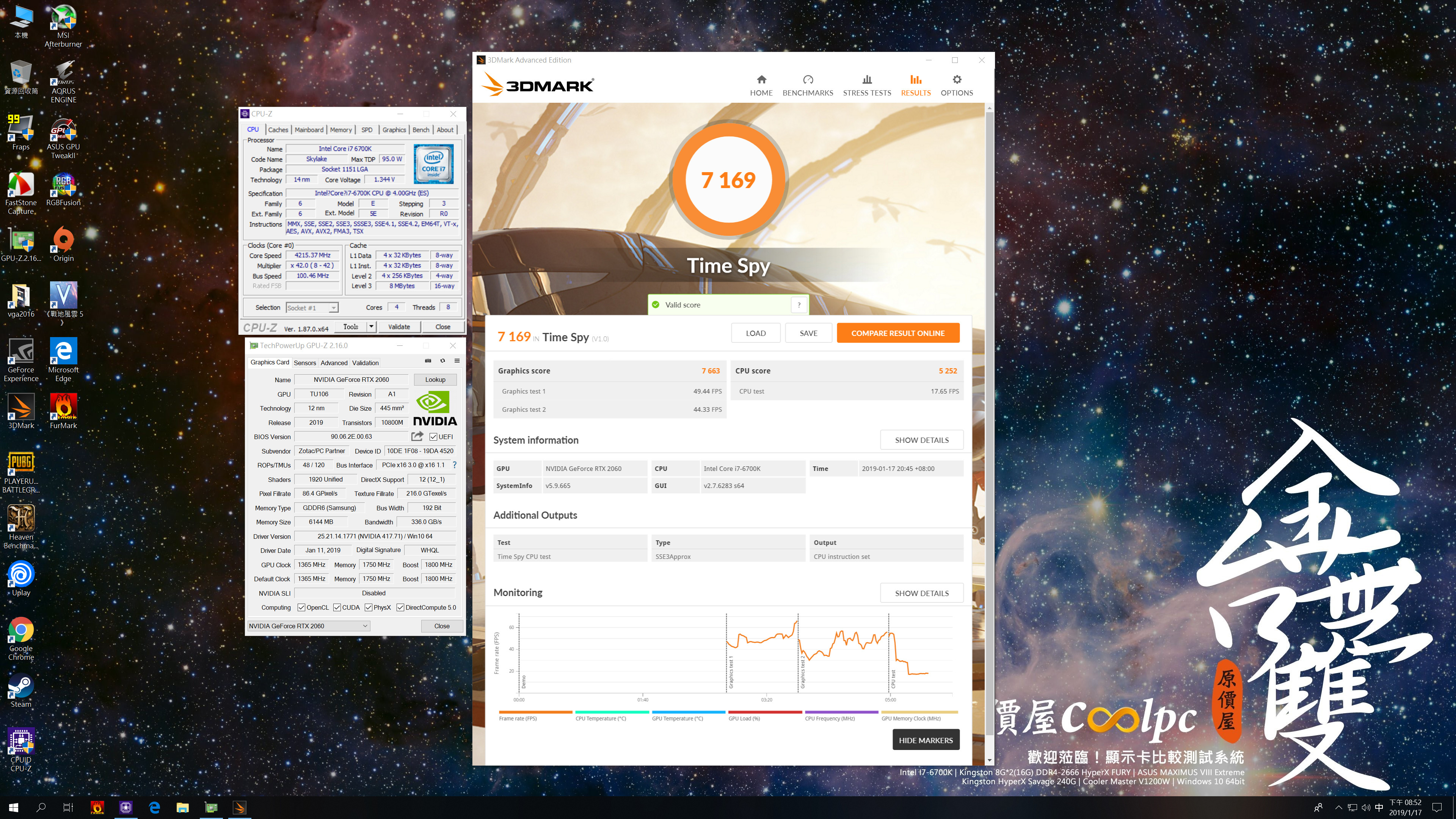Image resolution: width=1456 pixels, height=819 pixels.
Task: Open the Fraps desktop icon
Action: pos(21,133)
